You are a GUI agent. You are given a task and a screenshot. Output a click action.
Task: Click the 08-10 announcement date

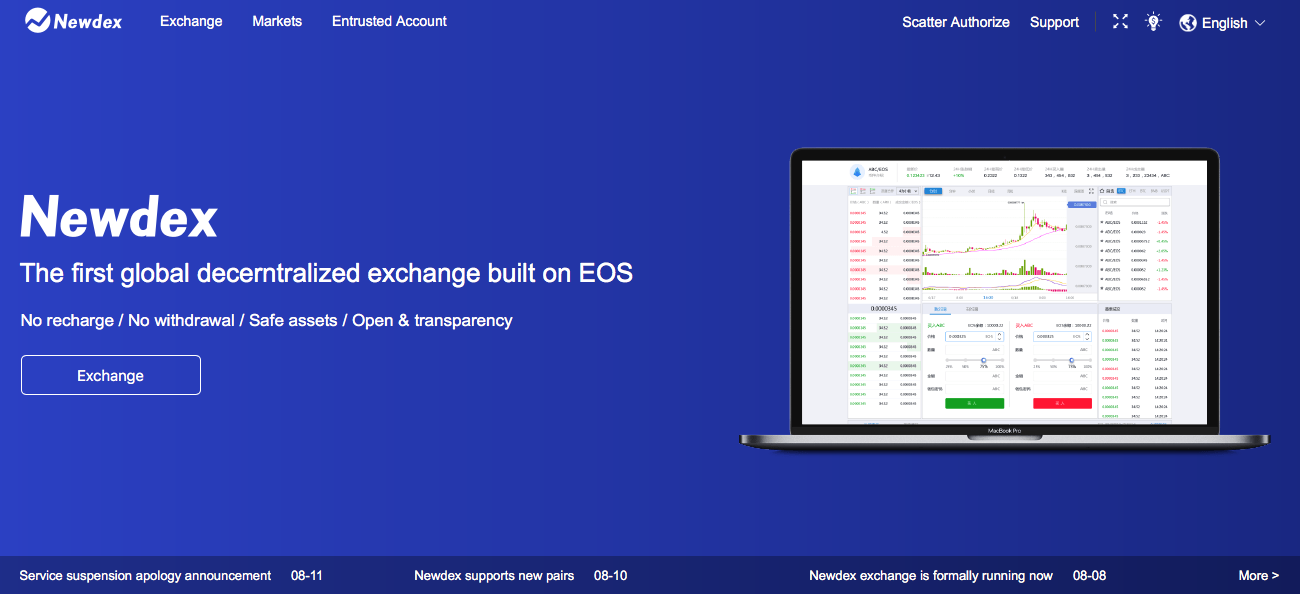pos(610,575)
